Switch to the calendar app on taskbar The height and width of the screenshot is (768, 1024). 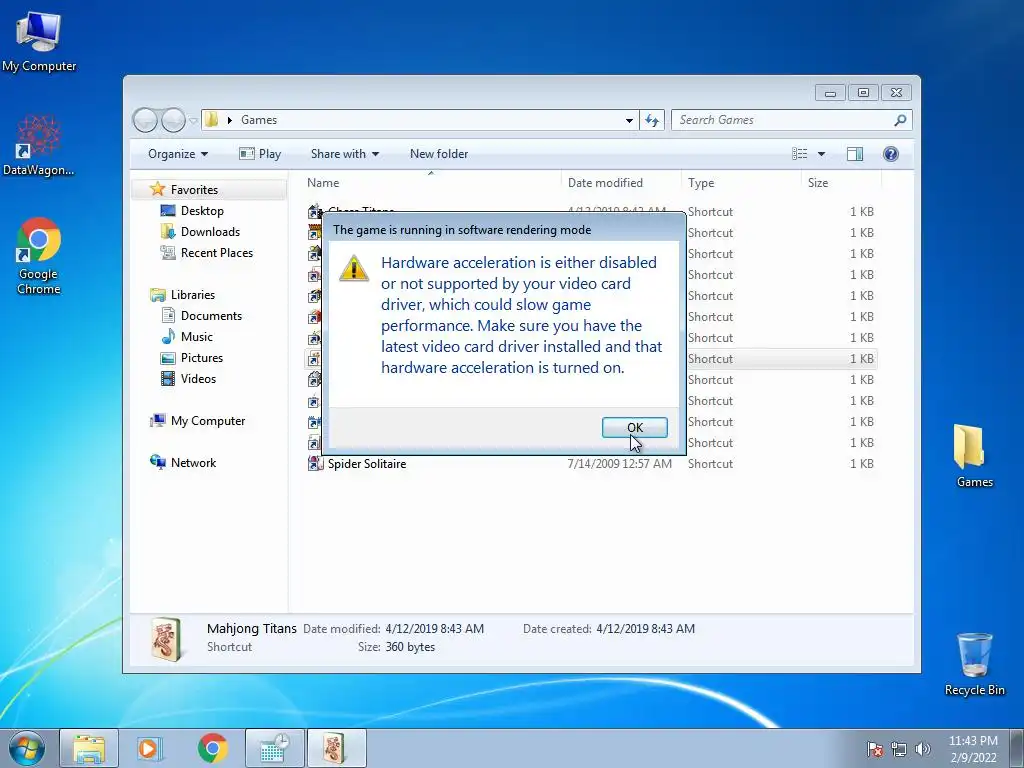[275, 748]
